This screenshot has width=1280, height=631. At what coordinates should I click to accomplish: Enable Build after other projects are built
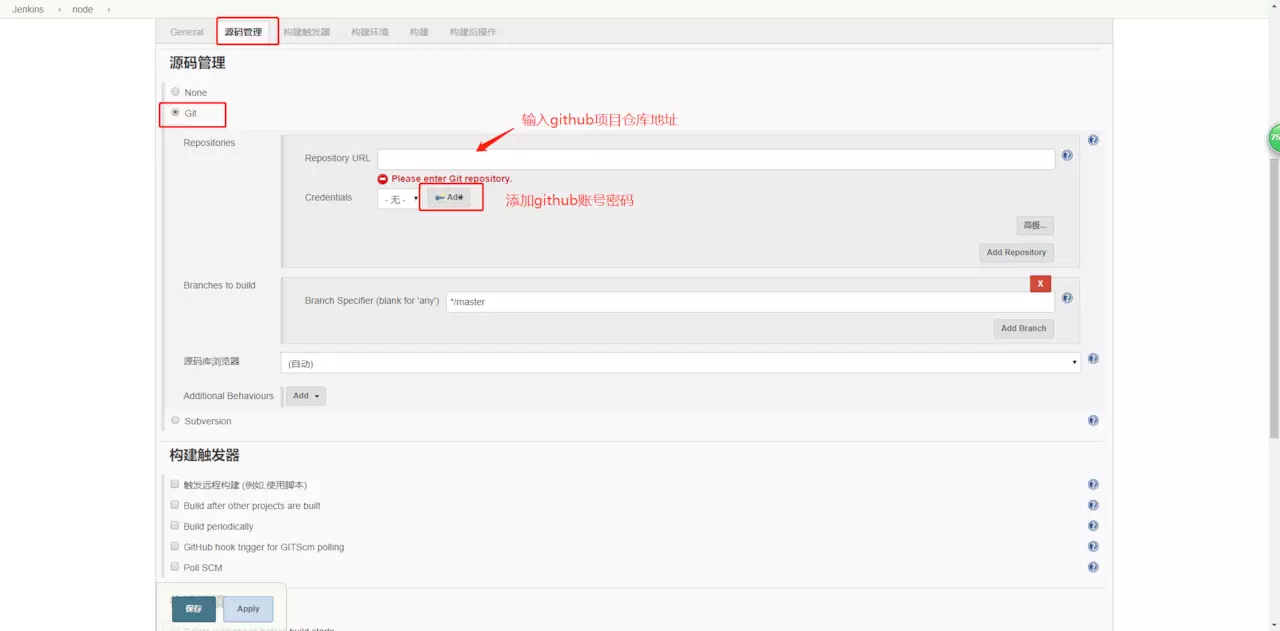click(175, 505)
